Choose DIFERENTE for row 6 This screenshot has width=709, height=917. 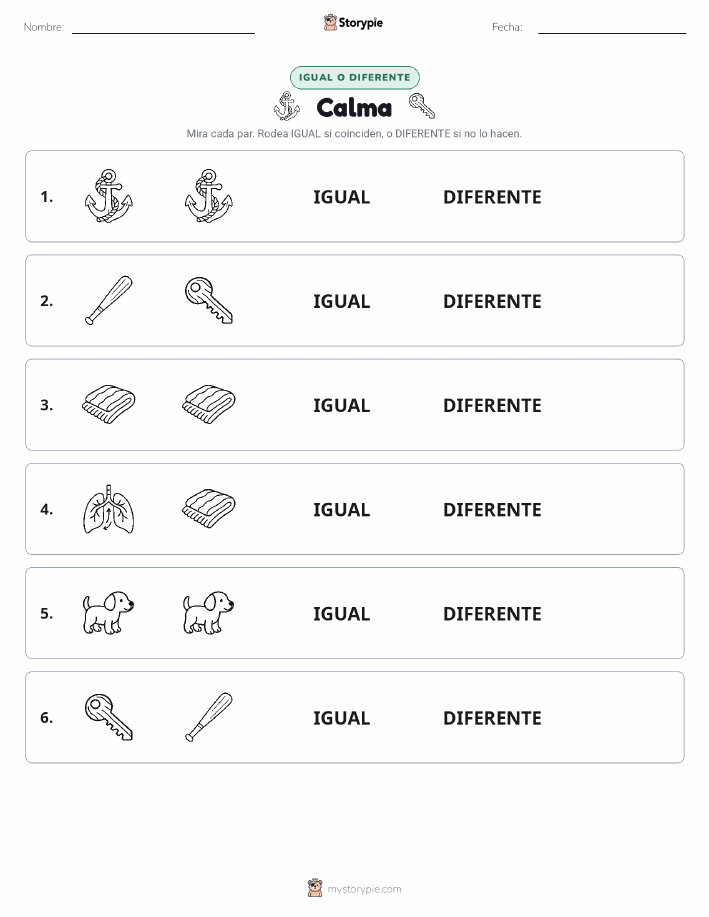click(x=492, y=718)
